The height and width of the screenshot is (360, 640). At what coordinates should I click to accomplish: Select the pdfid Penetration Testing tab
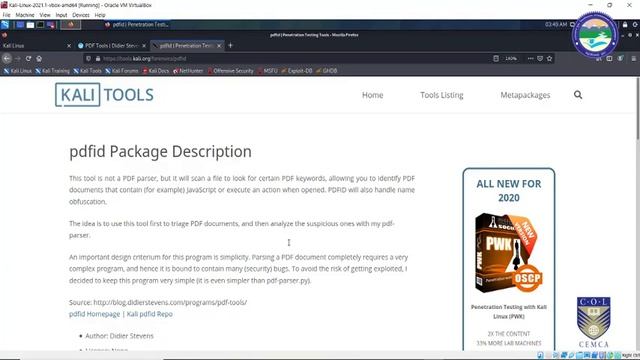tap(187, 45)
